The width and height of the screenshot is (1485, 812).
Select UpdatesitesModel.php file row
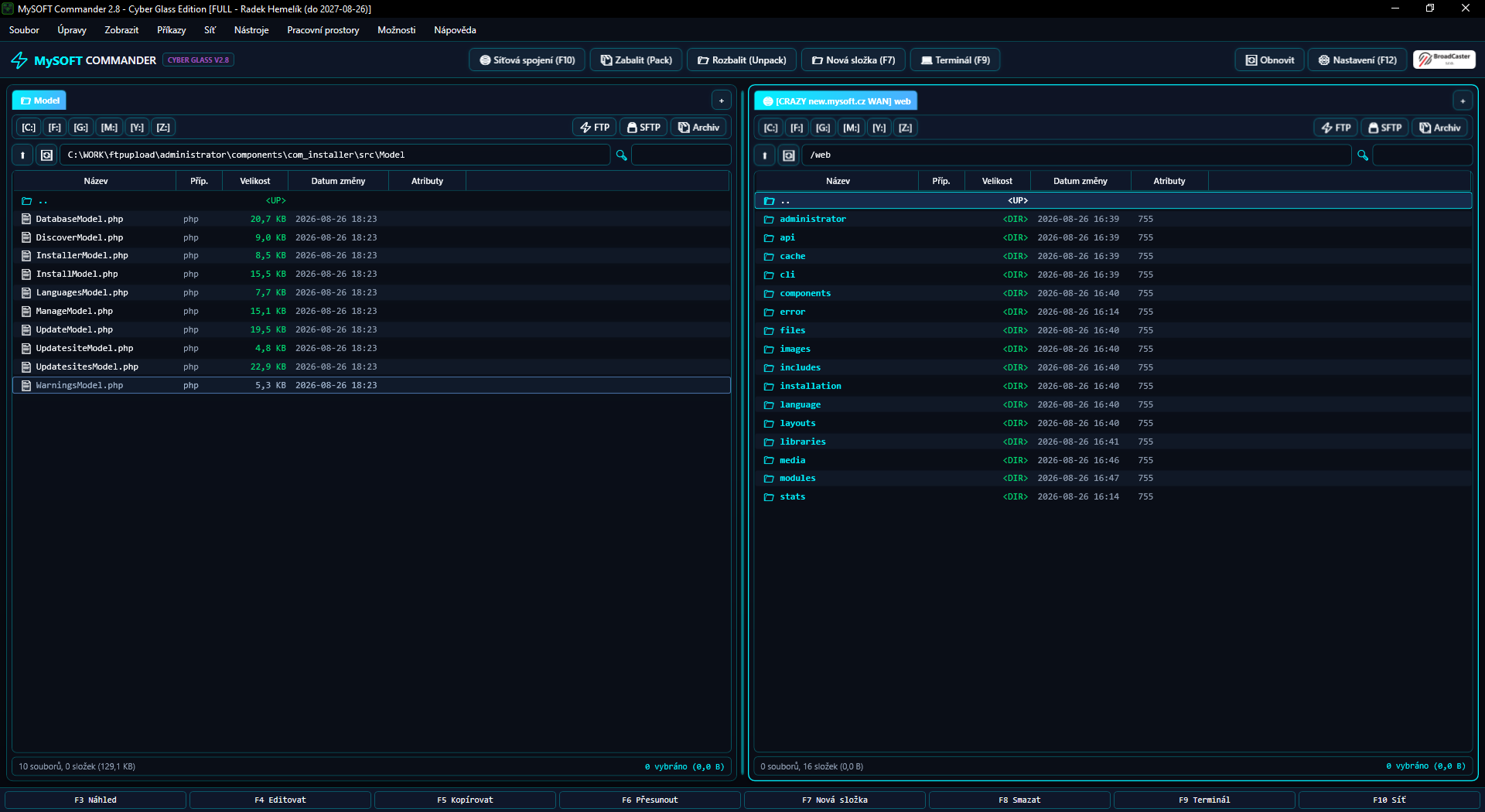tap(371, 367)
